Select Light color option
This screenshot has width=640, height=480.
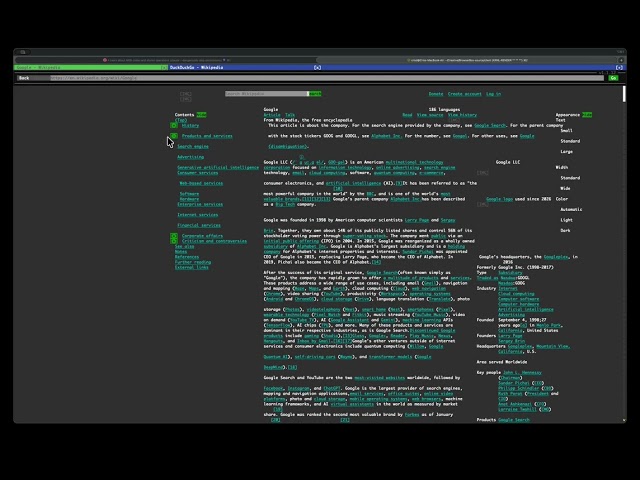coord(567,220)
